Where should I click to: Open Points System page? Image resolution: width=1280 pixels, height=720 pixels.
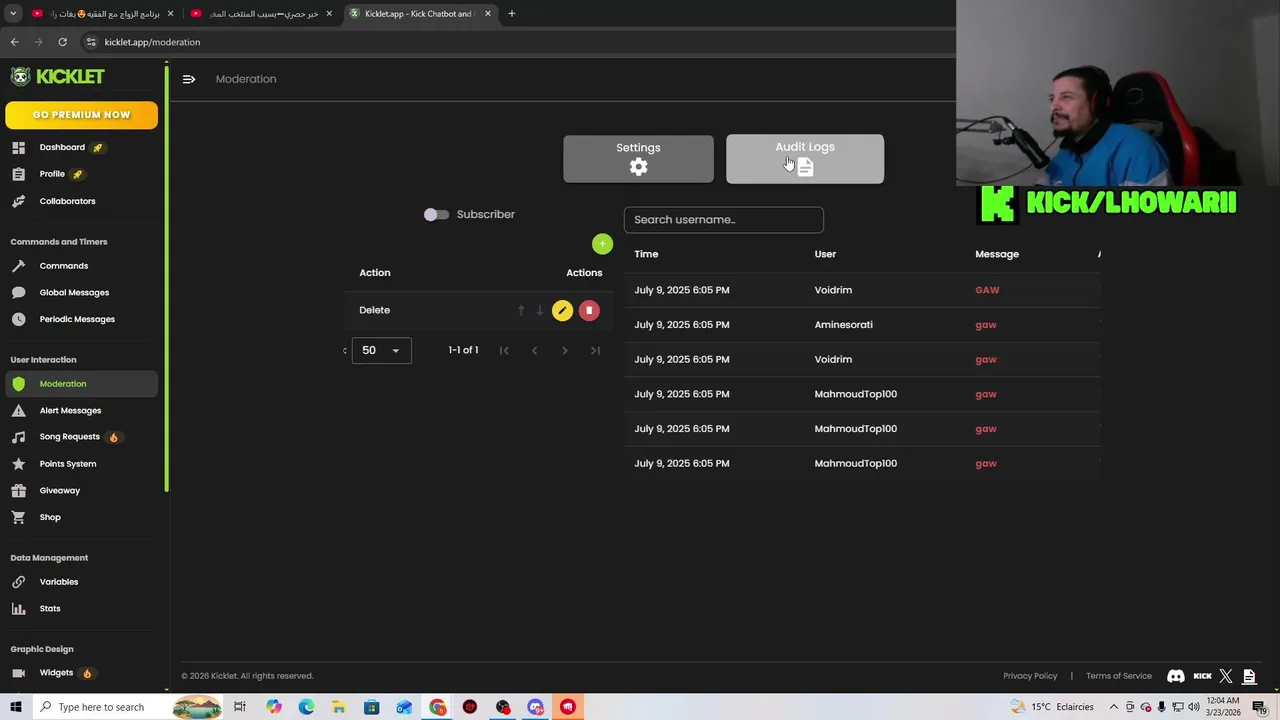(x=68, y=464)
